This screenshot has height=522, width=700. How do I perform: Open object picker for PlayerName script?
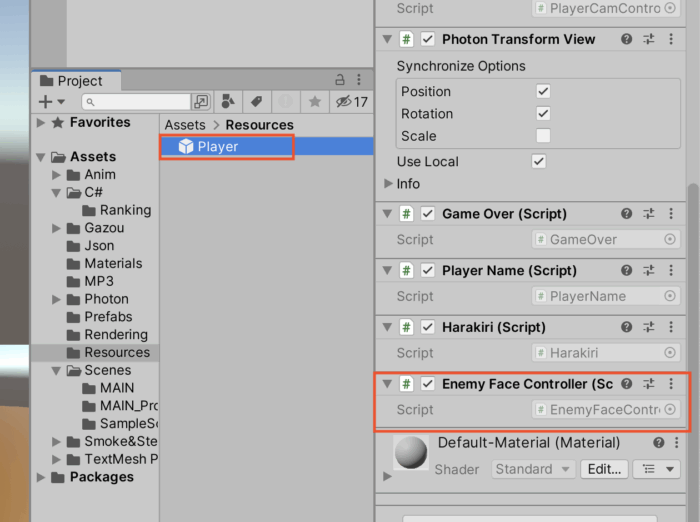(x=670, y=296)
